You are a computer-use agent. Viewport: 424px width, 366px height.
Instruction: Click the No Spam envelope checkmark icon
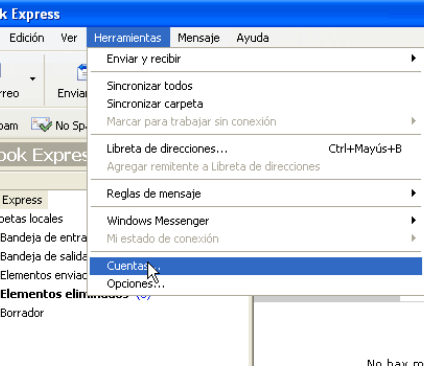pos(41,125)
